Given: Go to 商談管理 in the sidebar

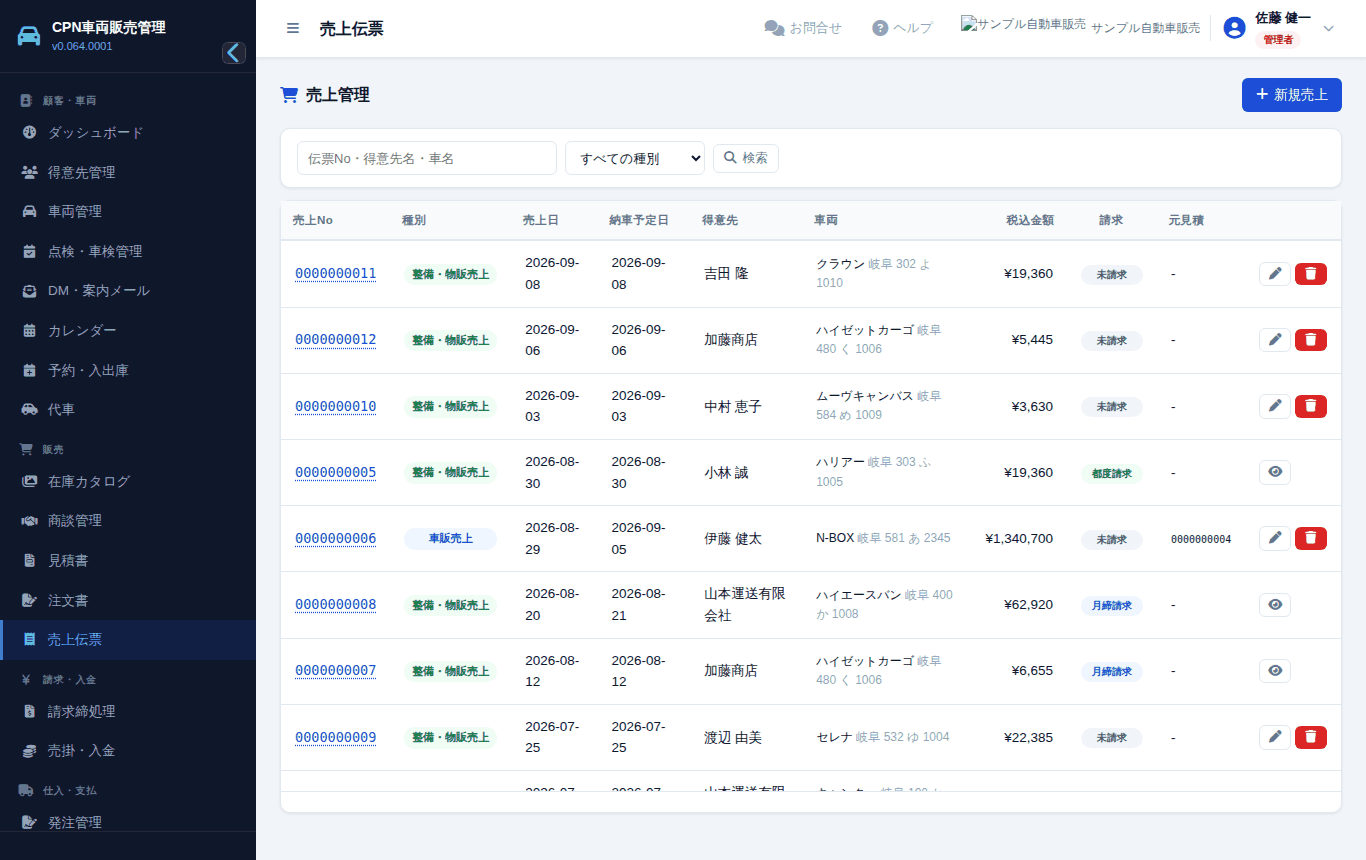Looking at the screenshot, I should coord(128,521).
